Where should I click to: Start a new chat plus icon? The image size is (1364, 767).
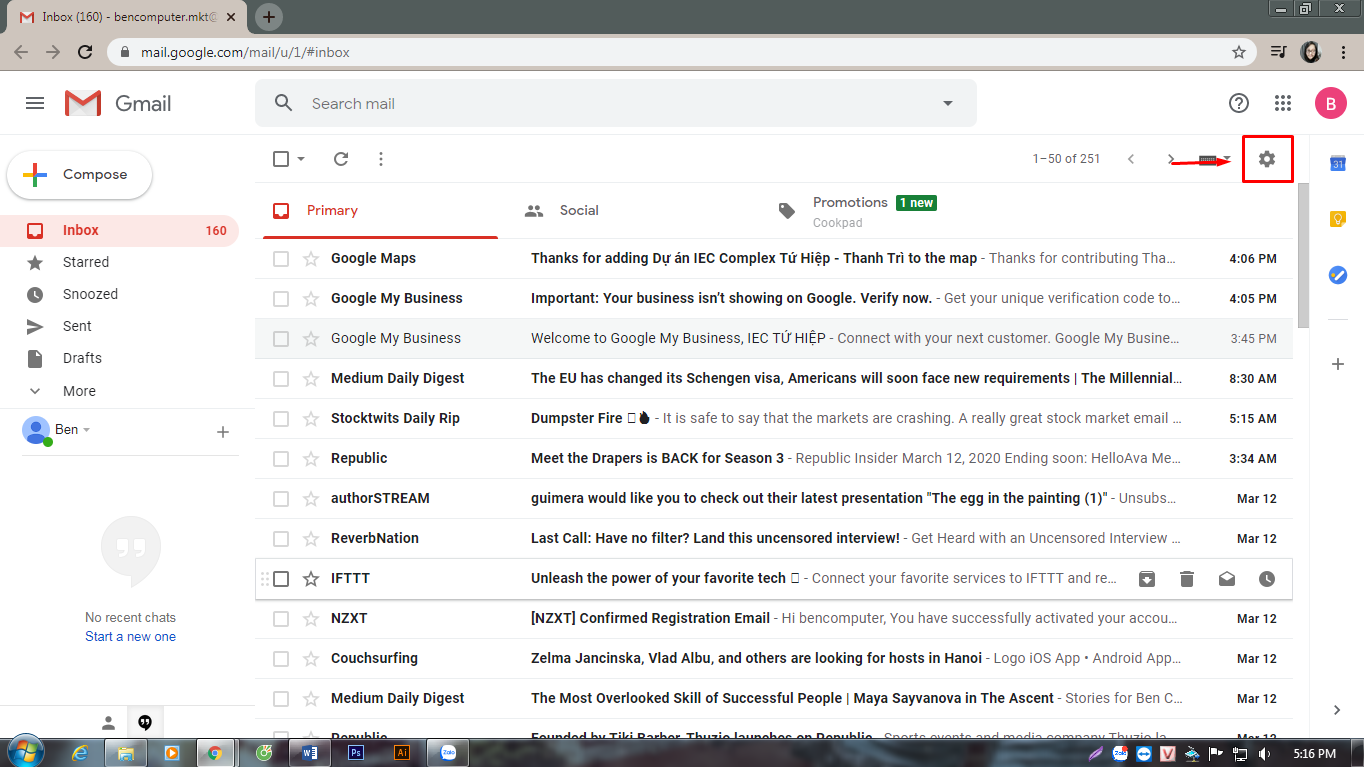223,432
